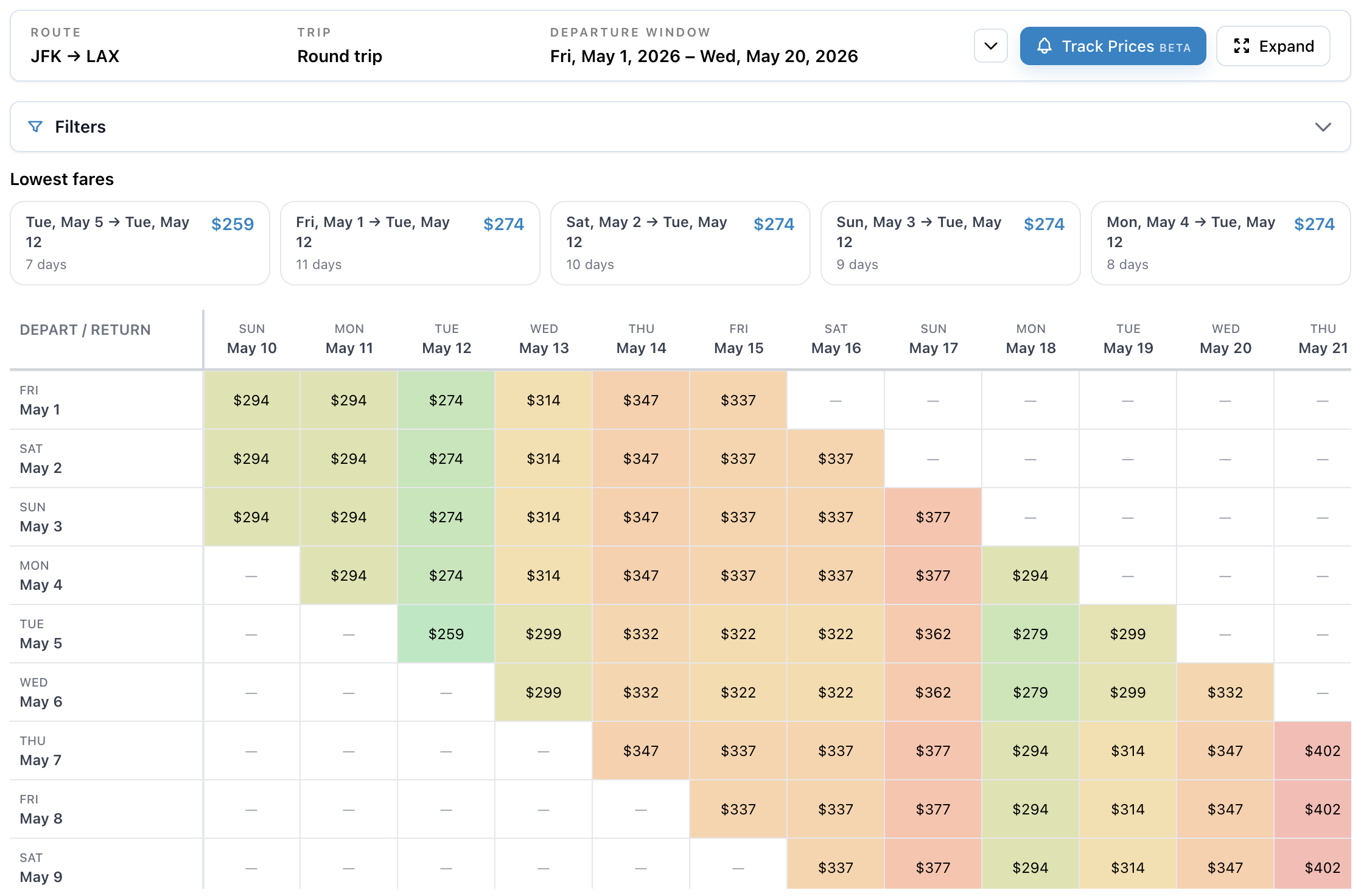This screenshot has width=1361, height=896.
Task: Click the Track Prices BETA button
Action: point(1113,46)
